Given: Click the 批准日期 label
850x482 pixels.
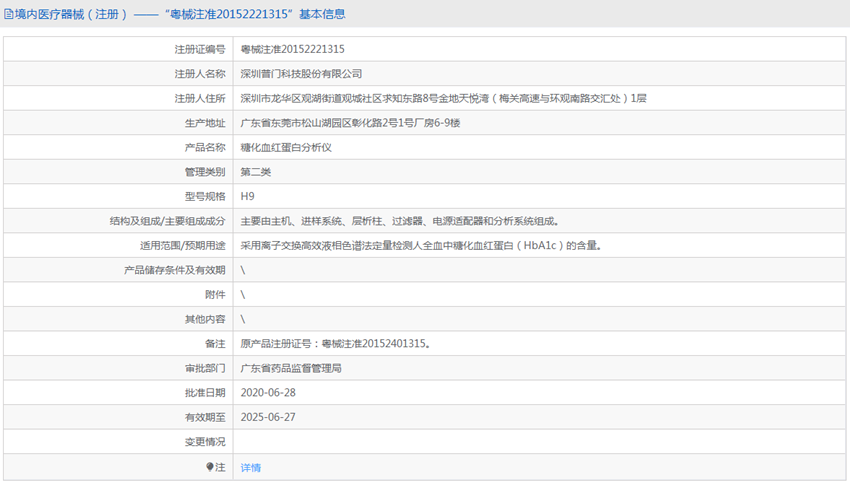Looking at the screenshot, I should [205, 393].
